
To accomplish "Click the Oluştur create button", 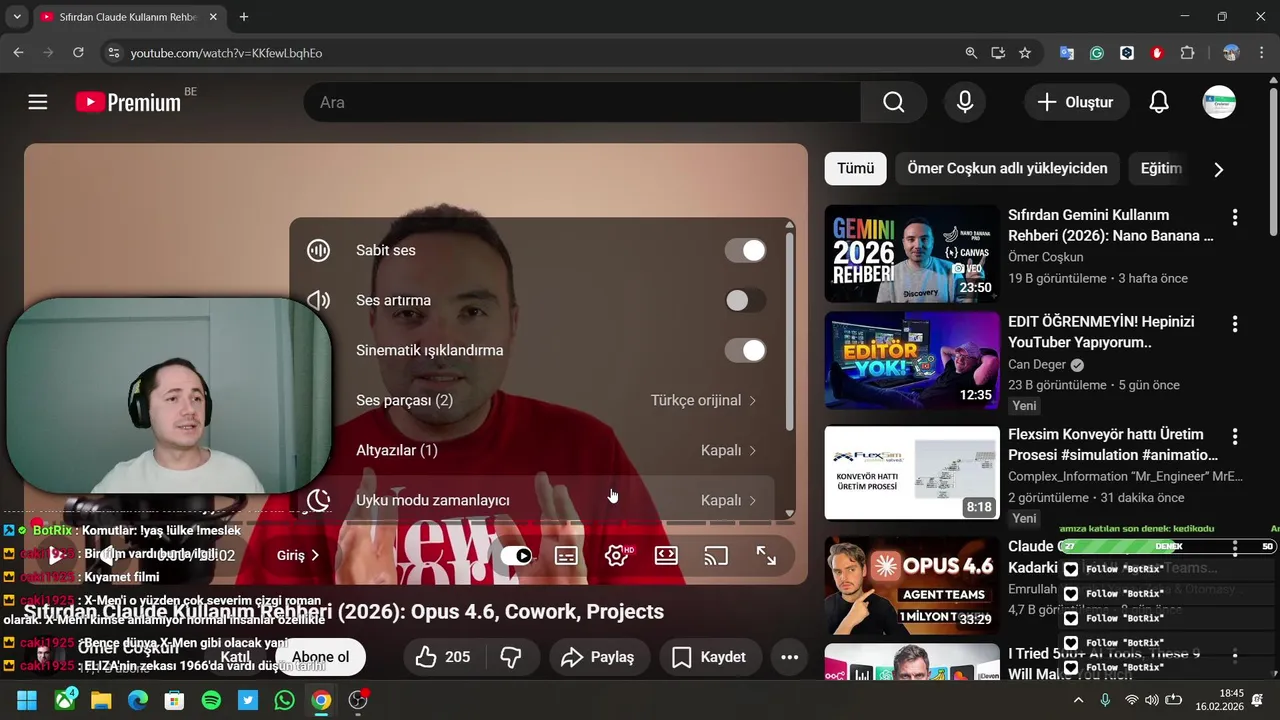I will pyautogui.click(x=1076, y=102).
